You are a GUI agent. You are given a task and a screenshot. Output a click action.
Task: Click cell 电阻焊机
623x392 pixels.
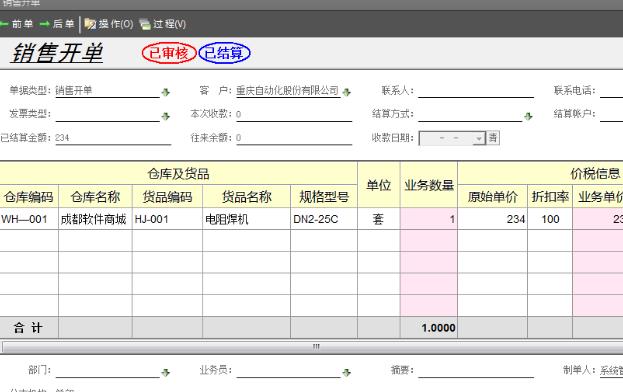coord(246,219)
